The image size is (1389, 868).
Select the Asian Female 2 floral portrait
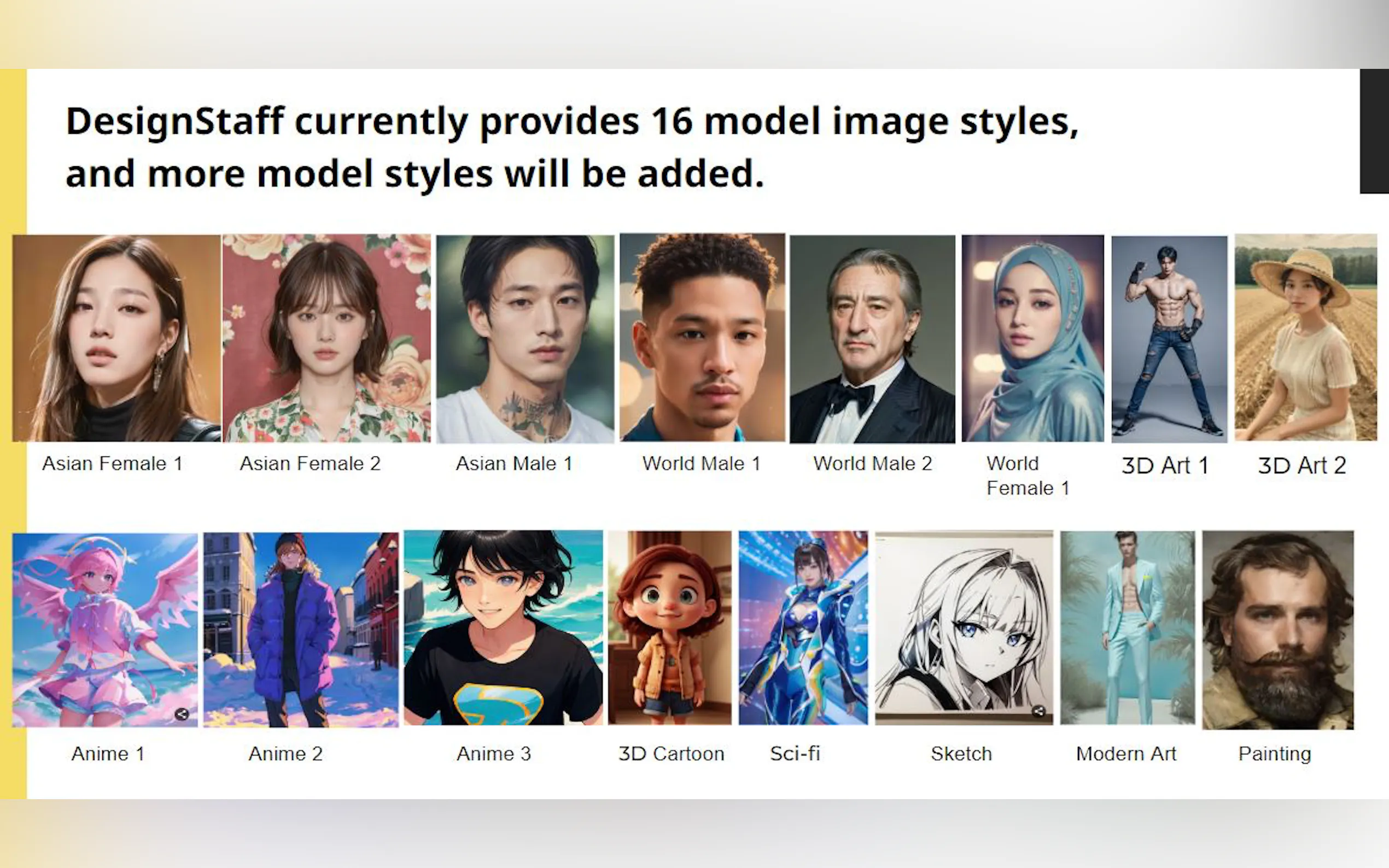click(x=326, y=338)
